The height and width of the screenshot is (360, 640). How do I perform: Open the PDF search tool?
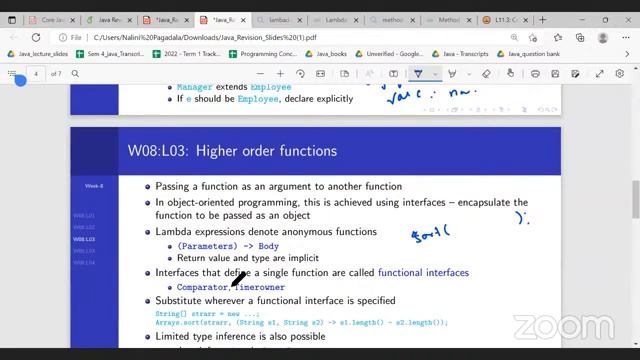pos(75,74)
